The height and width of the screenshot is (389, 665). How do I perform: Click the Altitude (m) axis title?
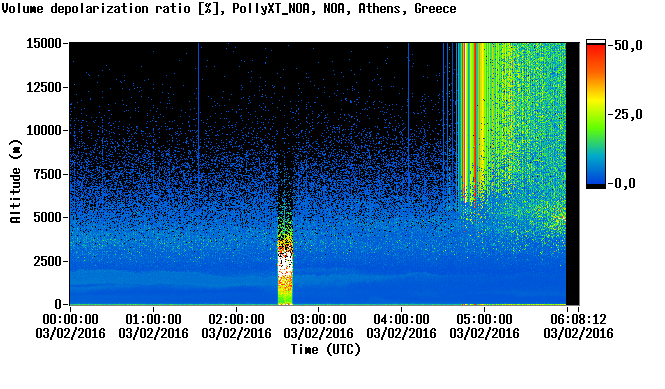15,182
